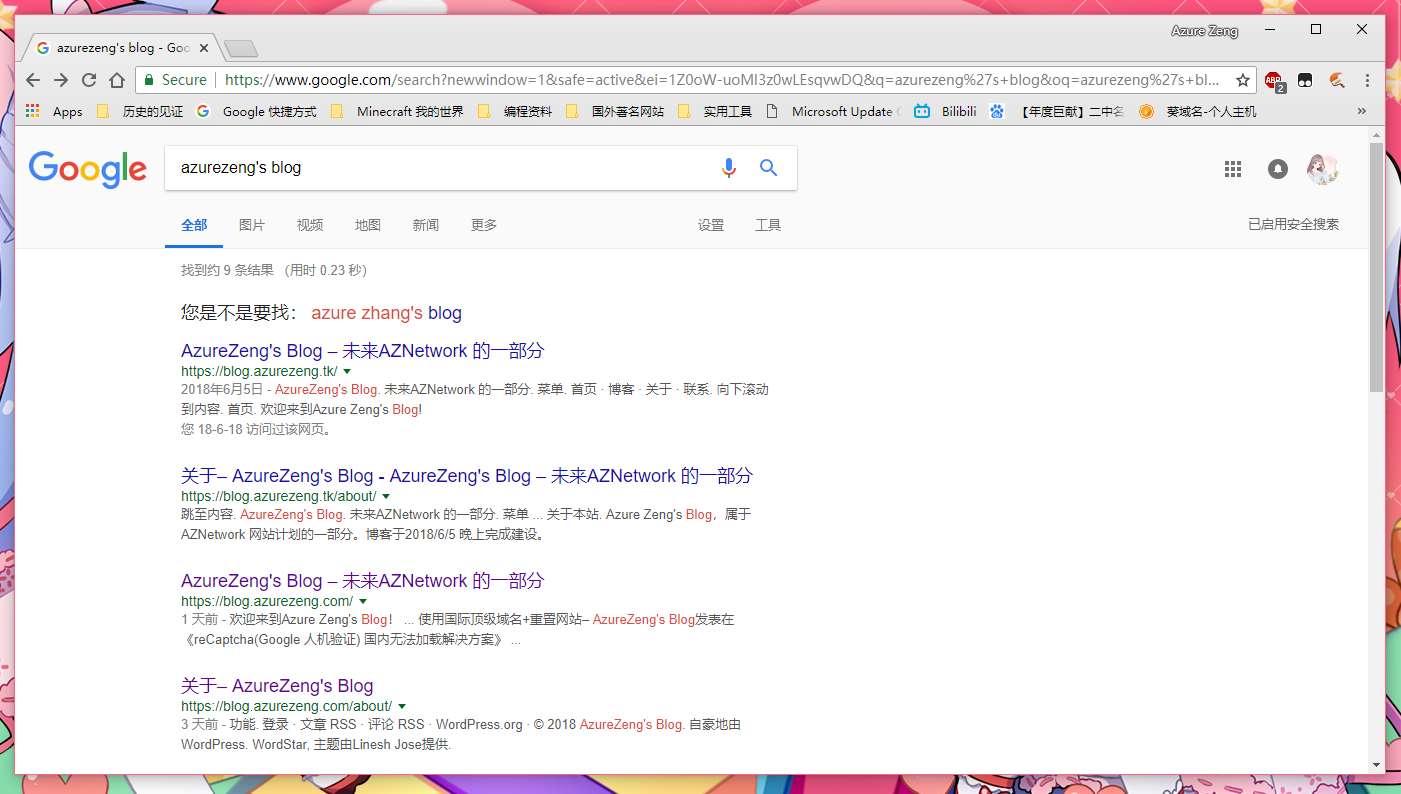Open the Azure Zeng Chrome profile button

1204,31
